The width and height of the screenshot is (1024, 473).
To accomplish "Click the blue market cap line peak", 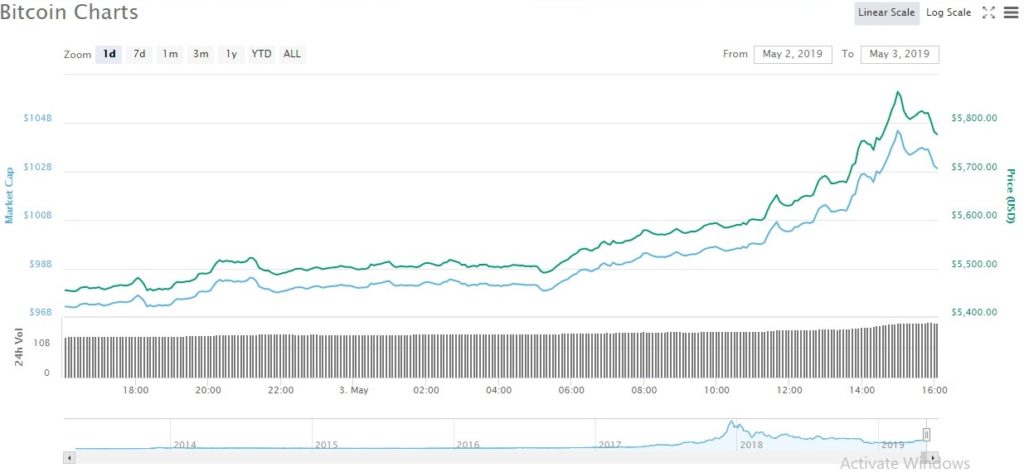I will [x=898, y=131].
